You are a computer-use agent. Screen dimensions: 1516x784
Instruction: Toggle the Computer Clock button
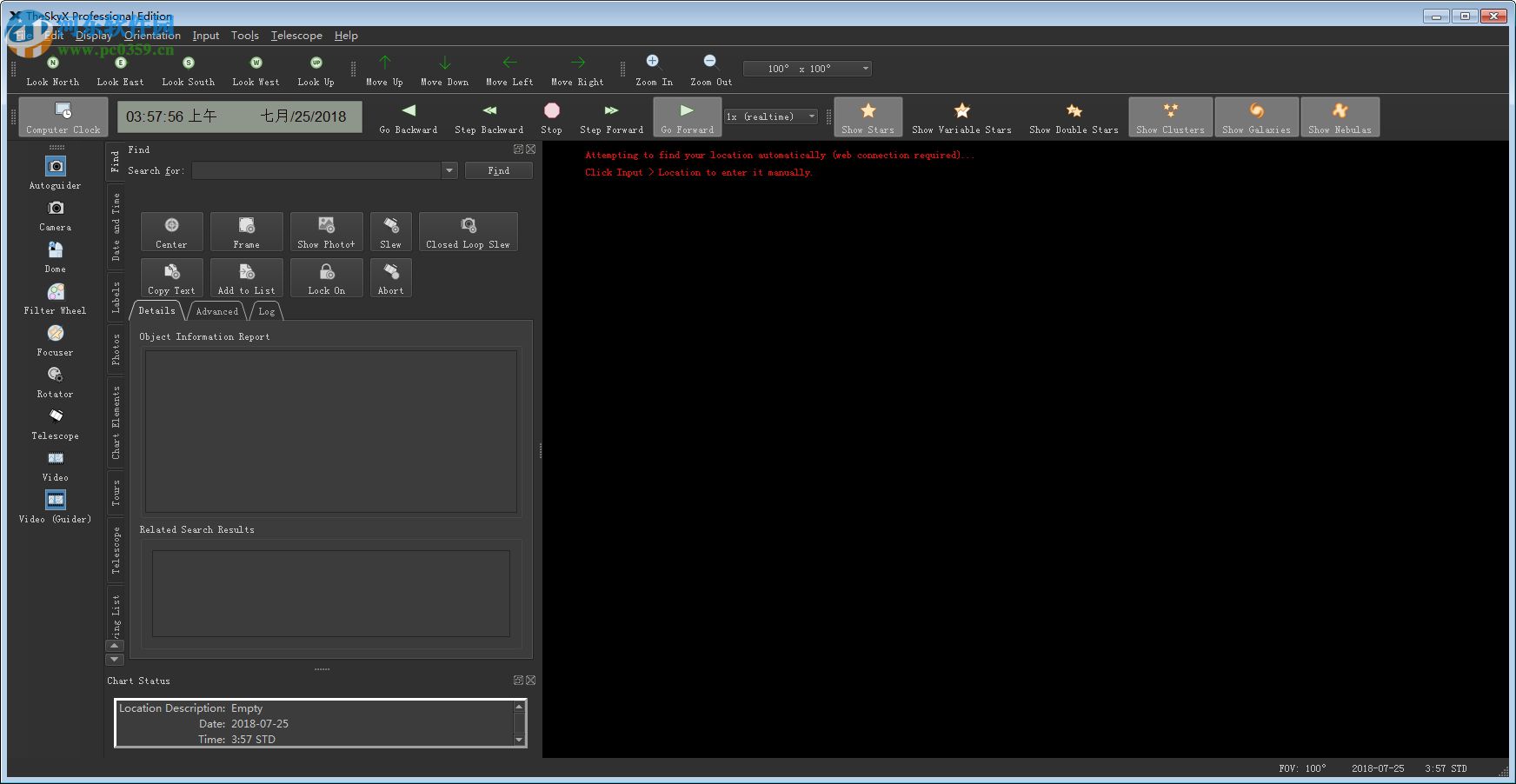[x=63, y=116]
